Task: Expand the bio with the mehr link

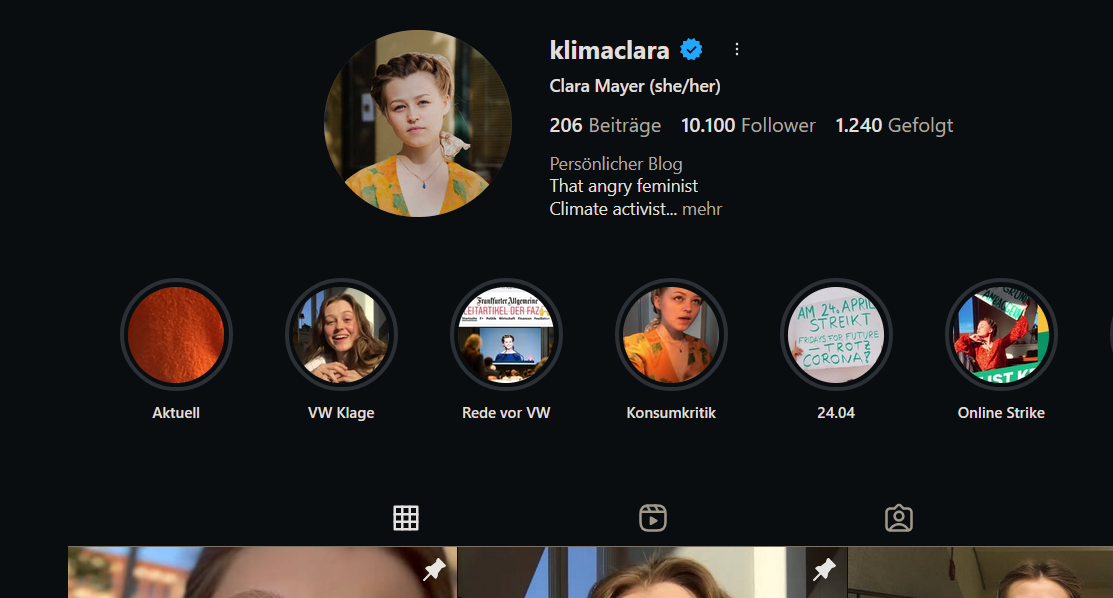Action: [x=702, y=210]
